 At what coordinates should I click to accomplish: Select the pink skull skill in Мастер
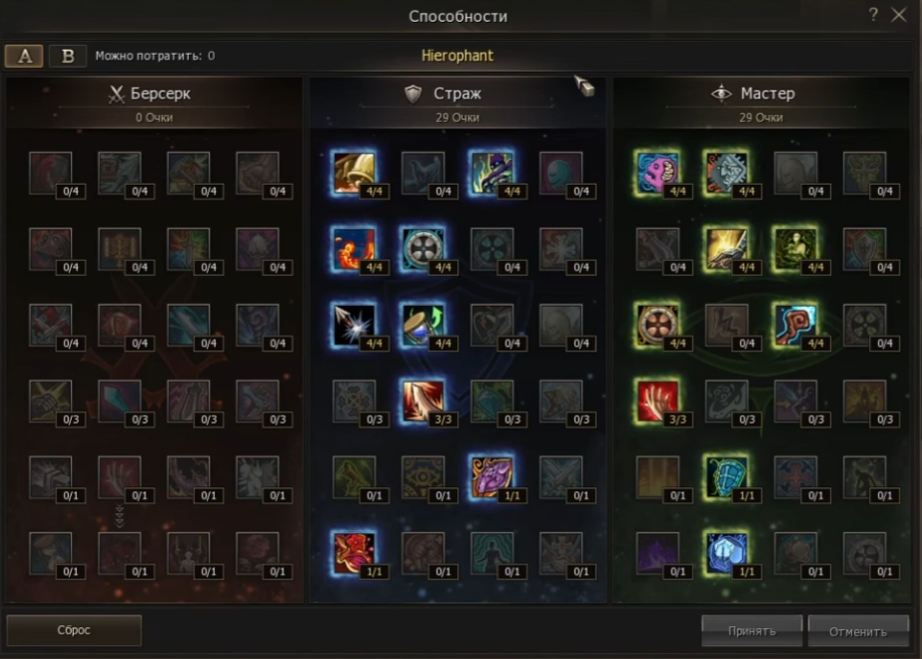pyautogui.click(x=657, y=173)
